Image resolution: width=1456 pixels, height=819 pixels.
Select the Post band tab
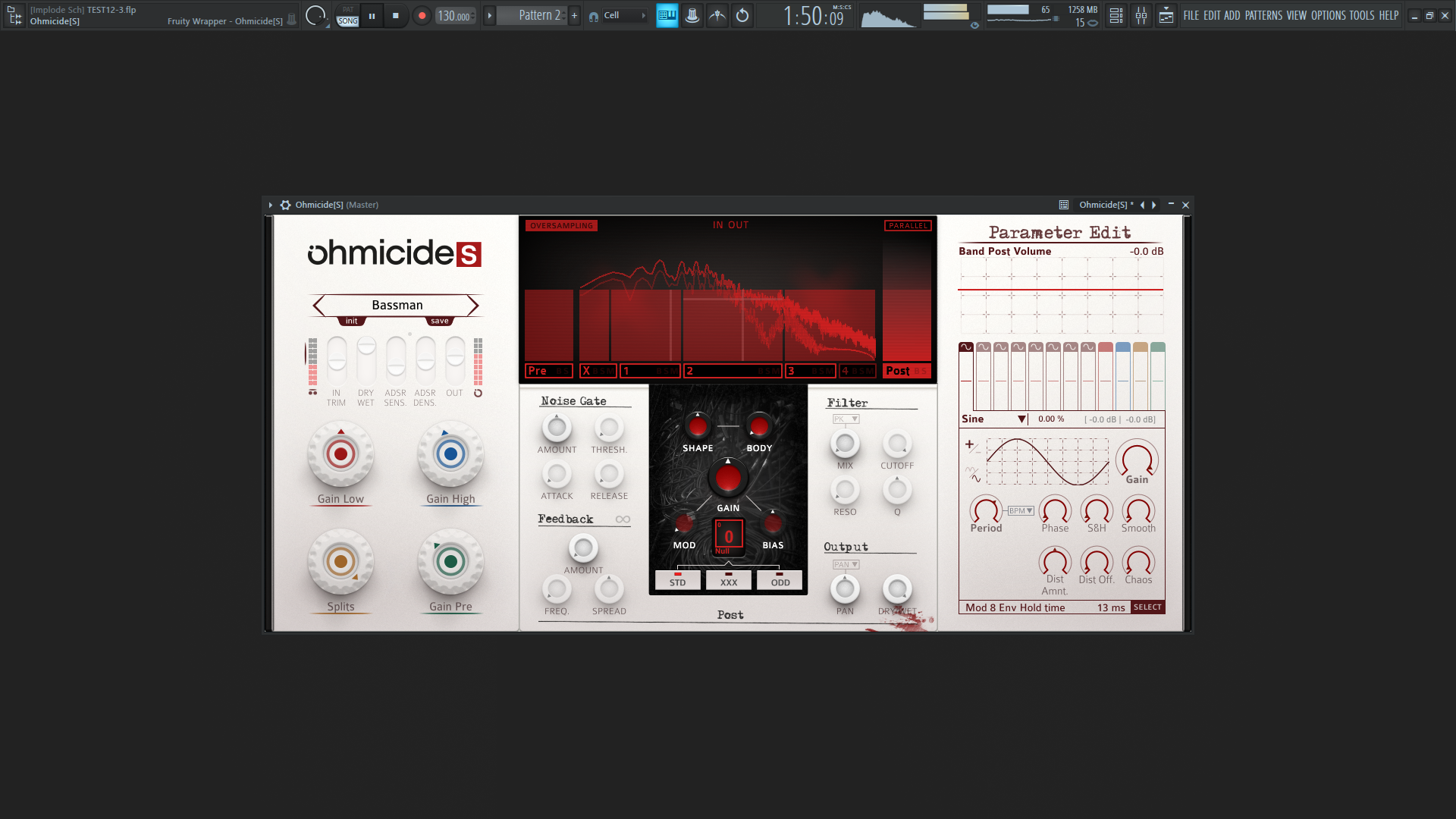907,371
